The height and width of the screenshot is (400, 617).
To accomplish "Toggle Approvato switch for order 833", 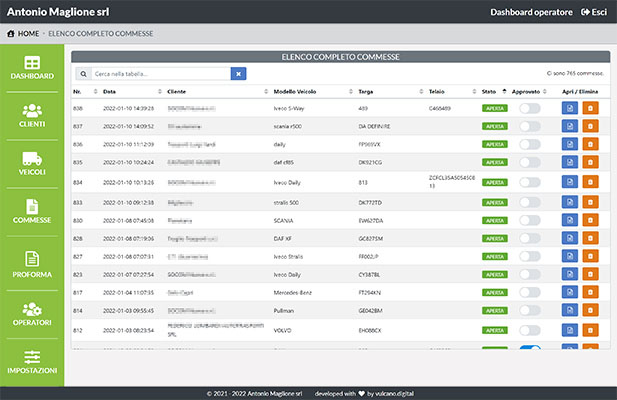I will coord(529,202).
